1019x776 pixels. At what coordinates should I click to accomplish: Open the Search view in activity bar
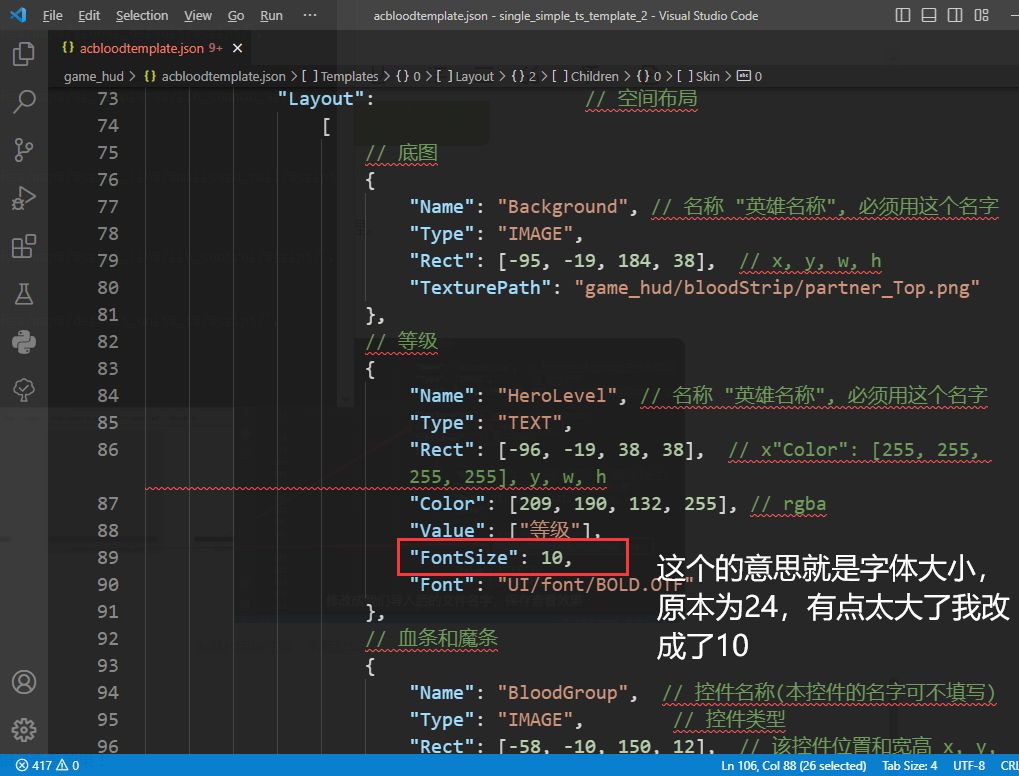(x=23, y=101)
